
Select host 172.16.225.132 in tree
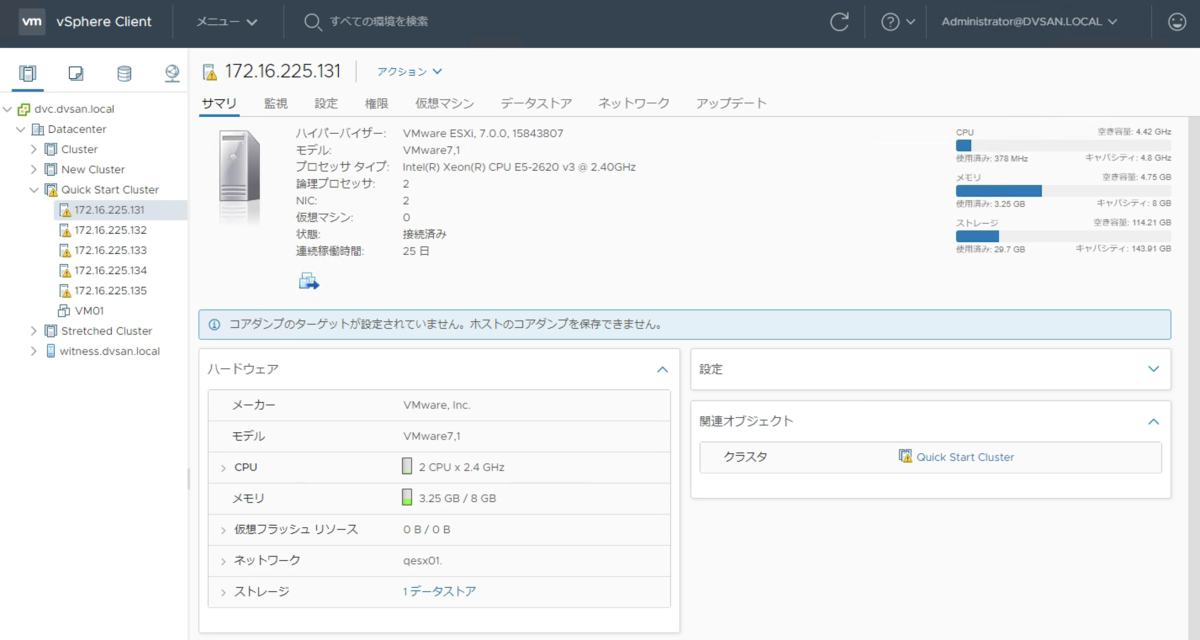click(110, 230)
